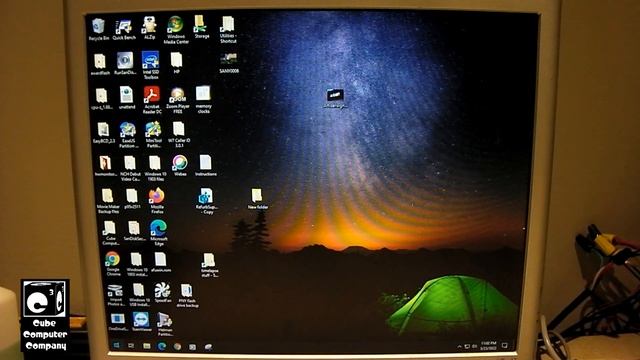
Task: Open Intel SSD Toolbox
Action: [x=151, y=65]
